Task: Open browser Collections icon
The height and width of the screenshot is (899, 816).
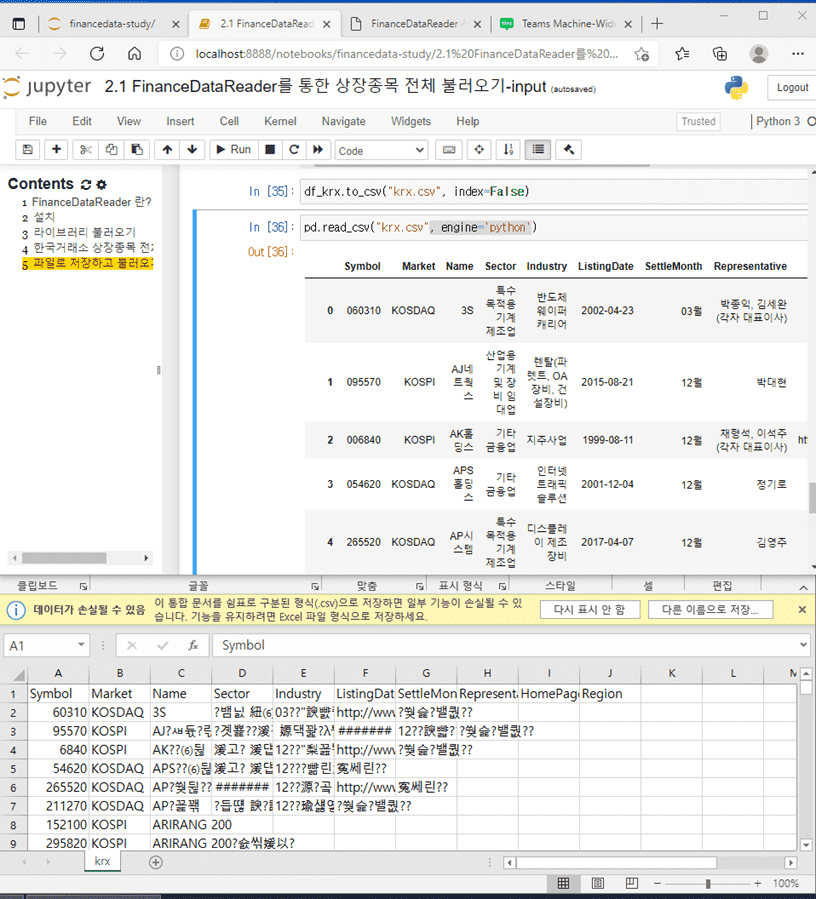Action: [x=720, y=54]
